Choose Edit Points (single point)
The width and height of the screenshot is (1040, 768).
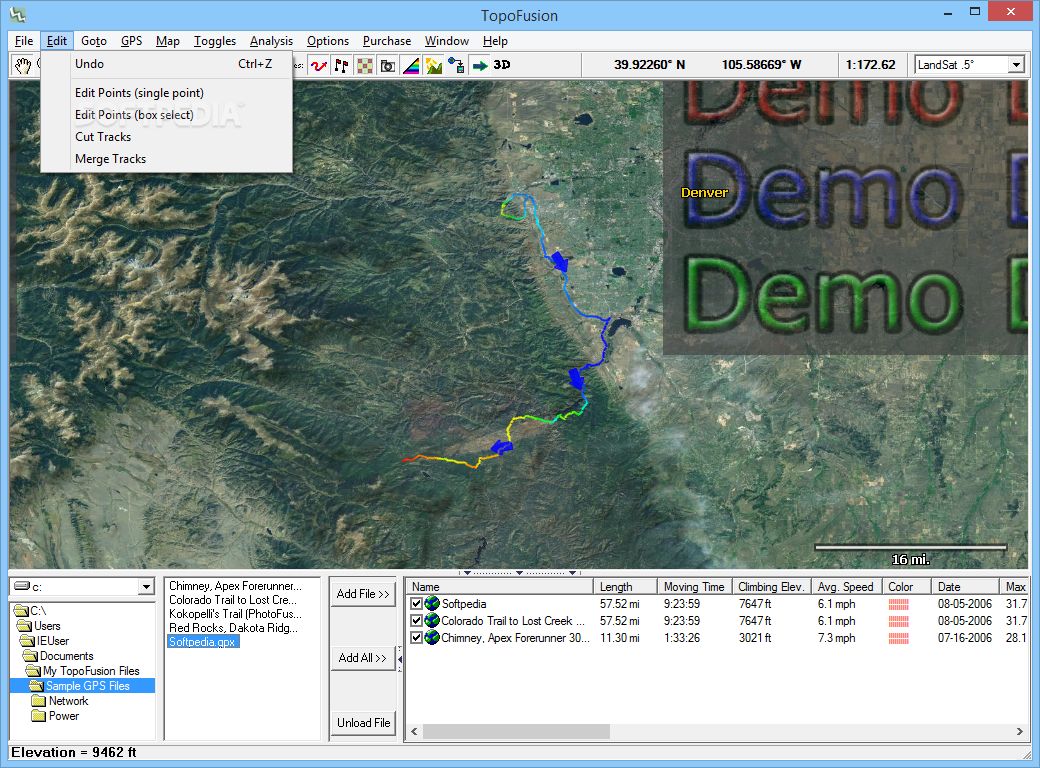pos(166,93)
